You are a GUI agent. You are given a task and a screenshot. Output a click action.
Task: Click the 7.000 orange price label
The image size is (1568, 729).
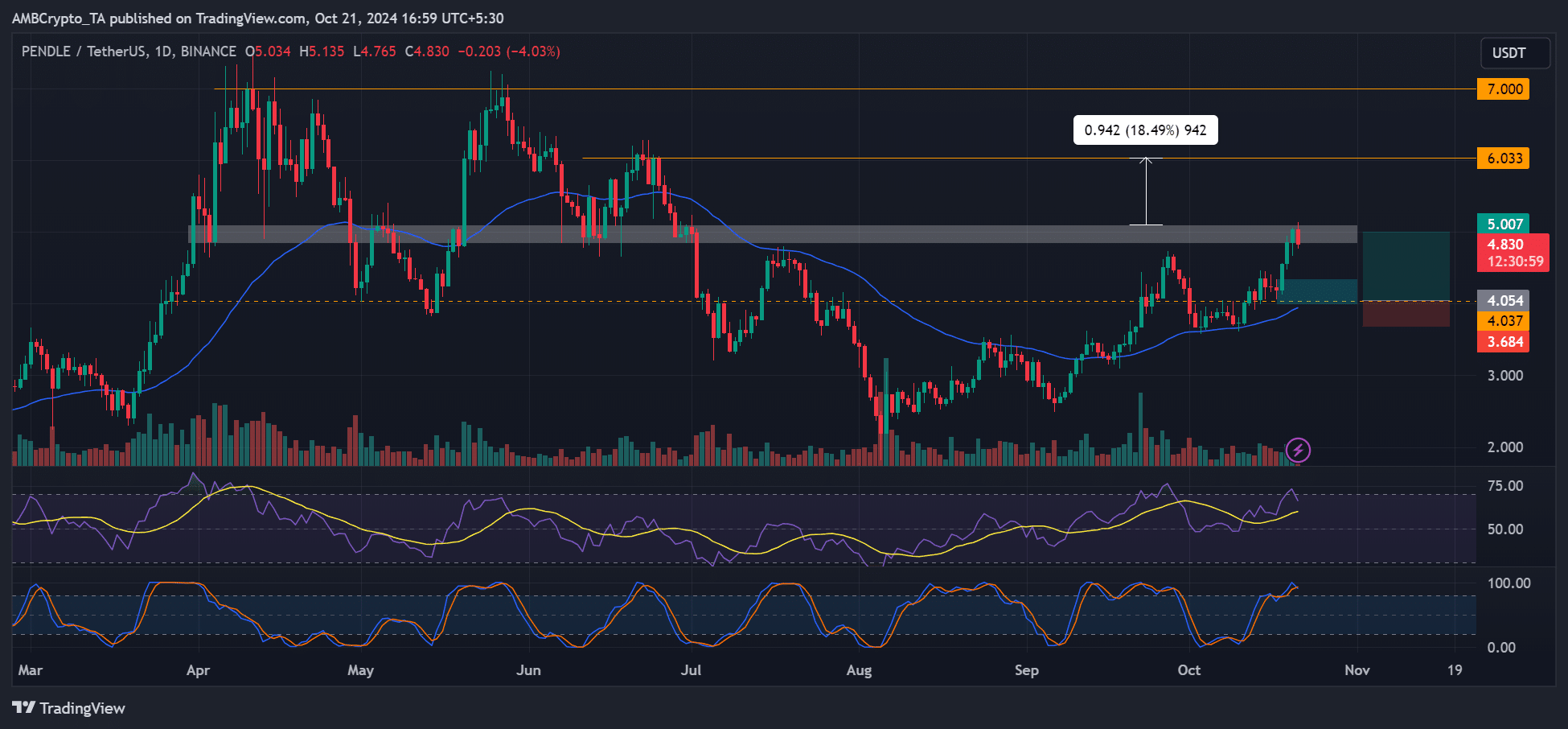1504,89
